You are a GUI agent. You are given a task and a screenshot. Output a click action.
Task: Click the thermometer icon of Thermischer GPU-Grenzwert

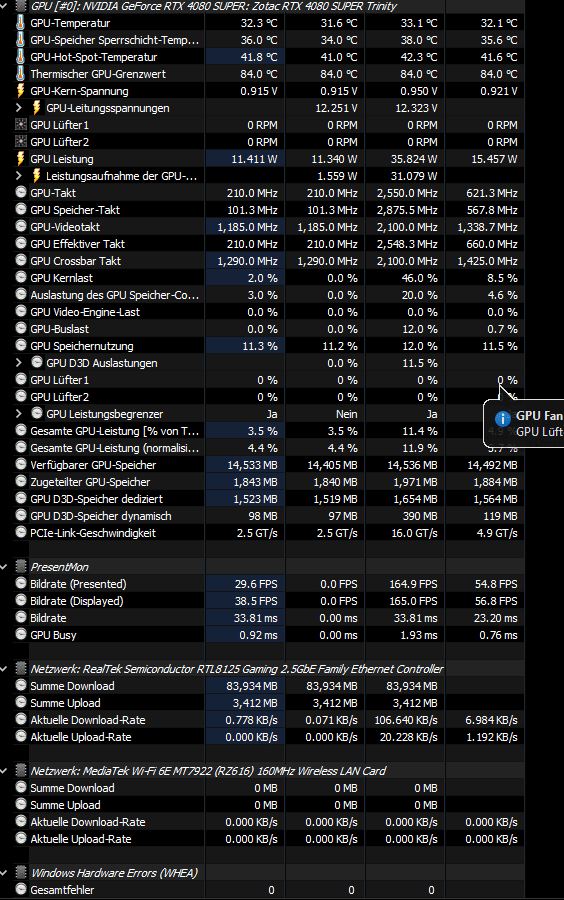pos(21,74)
